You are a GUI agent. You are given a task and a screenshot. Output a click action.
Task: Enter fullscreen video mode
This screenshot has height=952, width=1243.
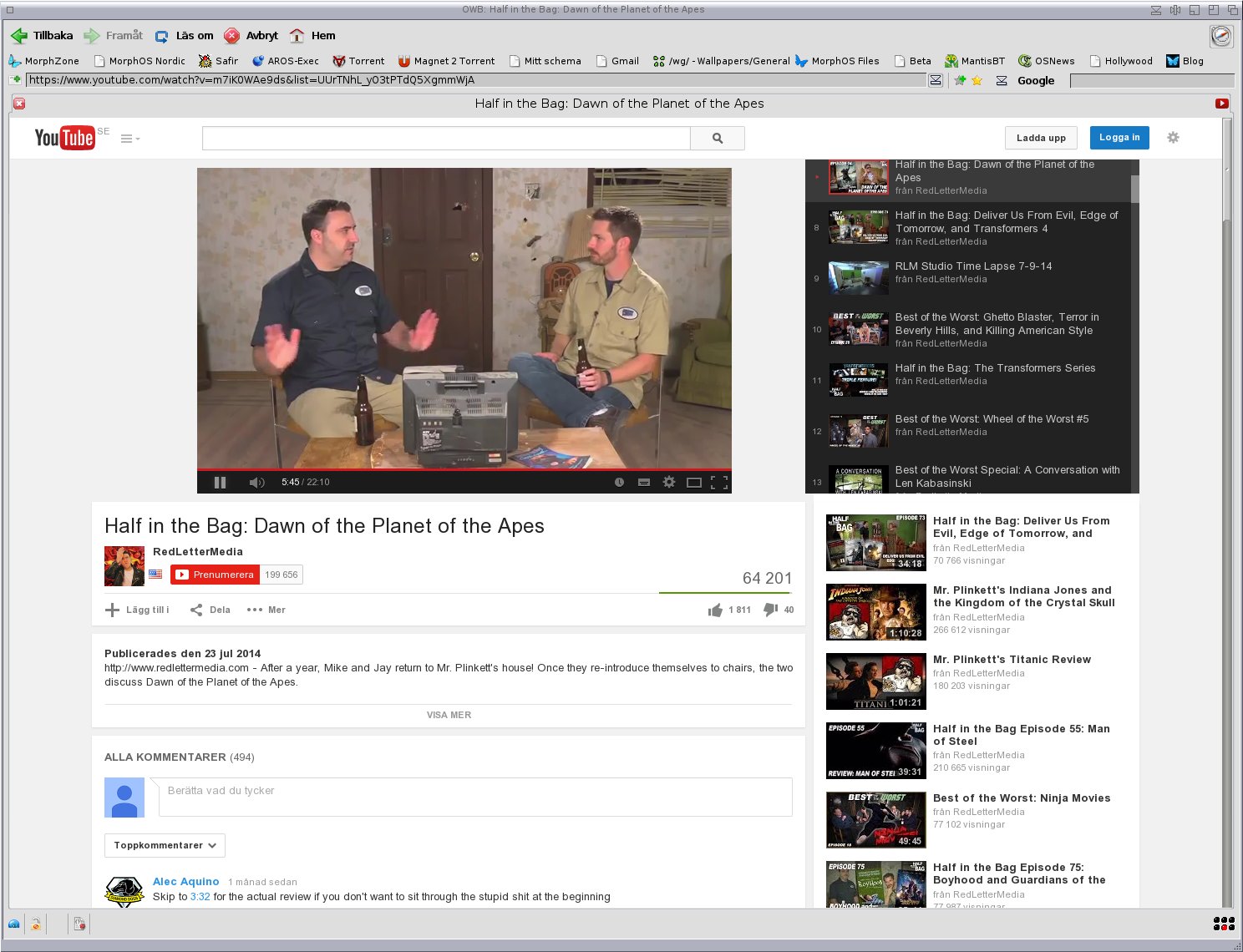(x=719, y=482)
